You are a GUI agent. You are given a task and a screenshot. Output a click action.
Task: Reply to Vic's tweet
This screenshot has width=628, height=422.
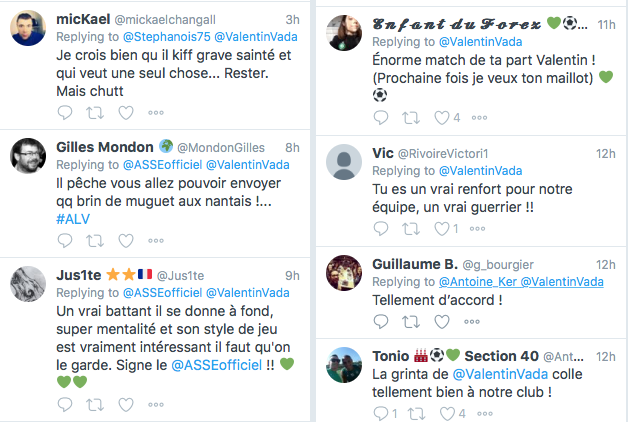tap(381, 229)
